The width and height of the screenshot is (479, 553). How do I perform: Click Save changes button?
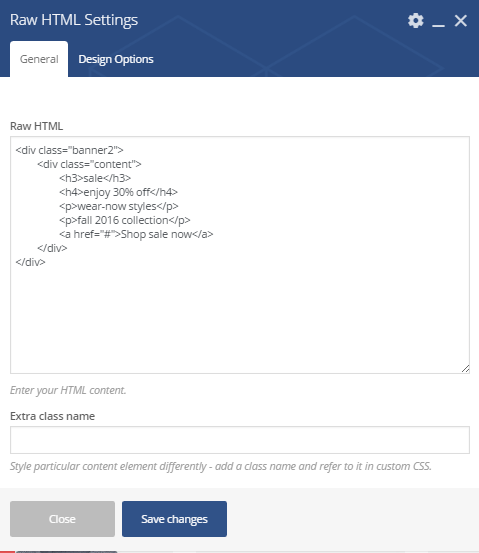click(174, 519)
